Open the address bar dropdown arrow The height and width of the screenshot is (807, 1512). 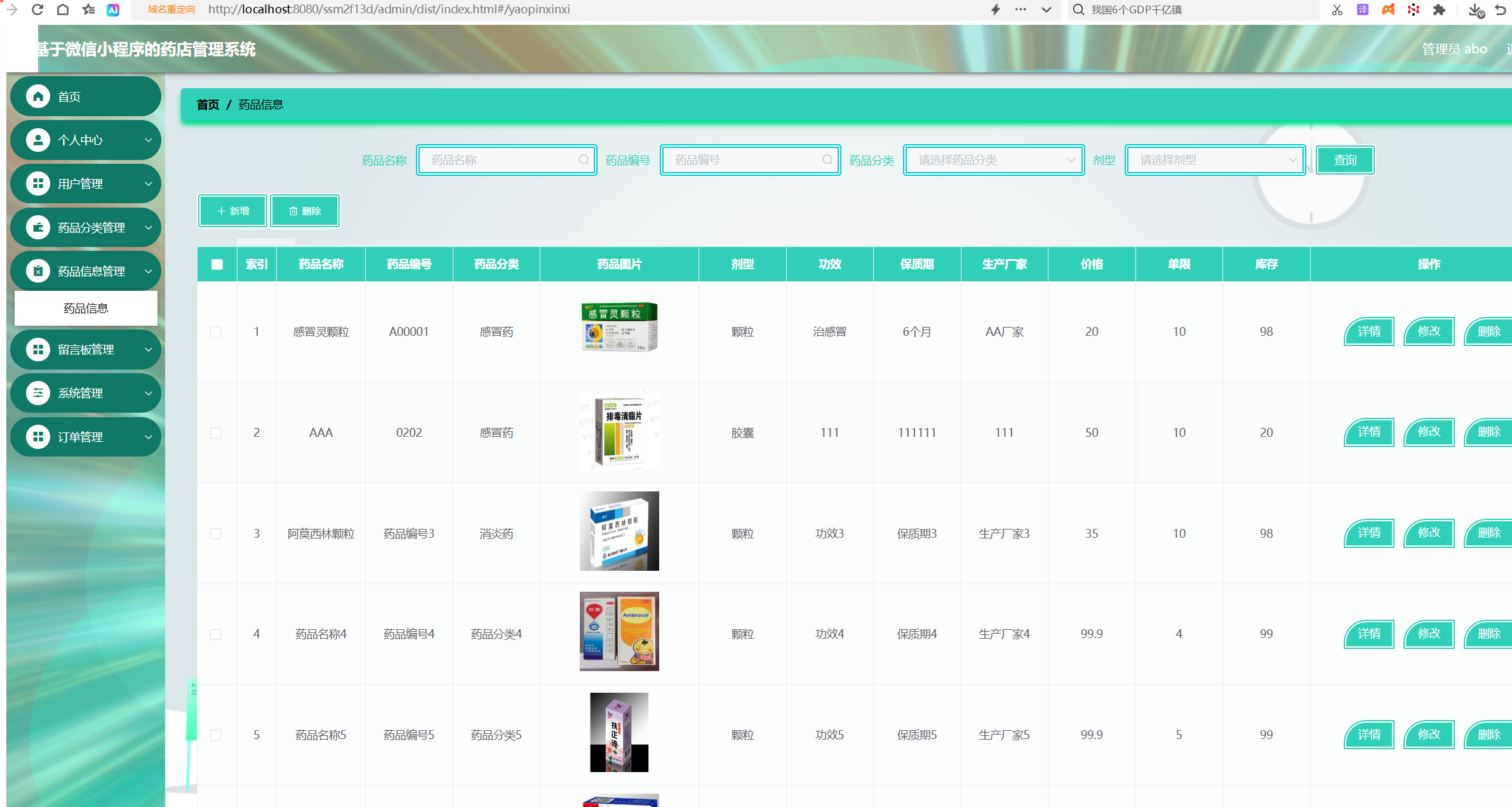1047,10
